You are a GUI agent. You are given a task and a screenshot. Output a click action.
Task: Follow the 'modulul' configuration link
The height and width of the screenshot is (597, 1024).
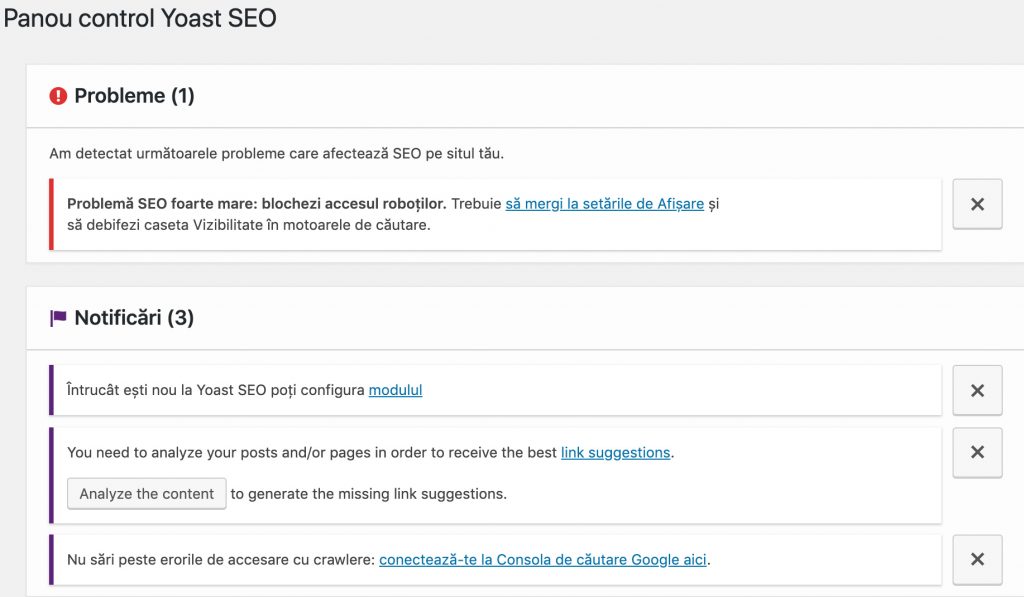click(395, 390)
